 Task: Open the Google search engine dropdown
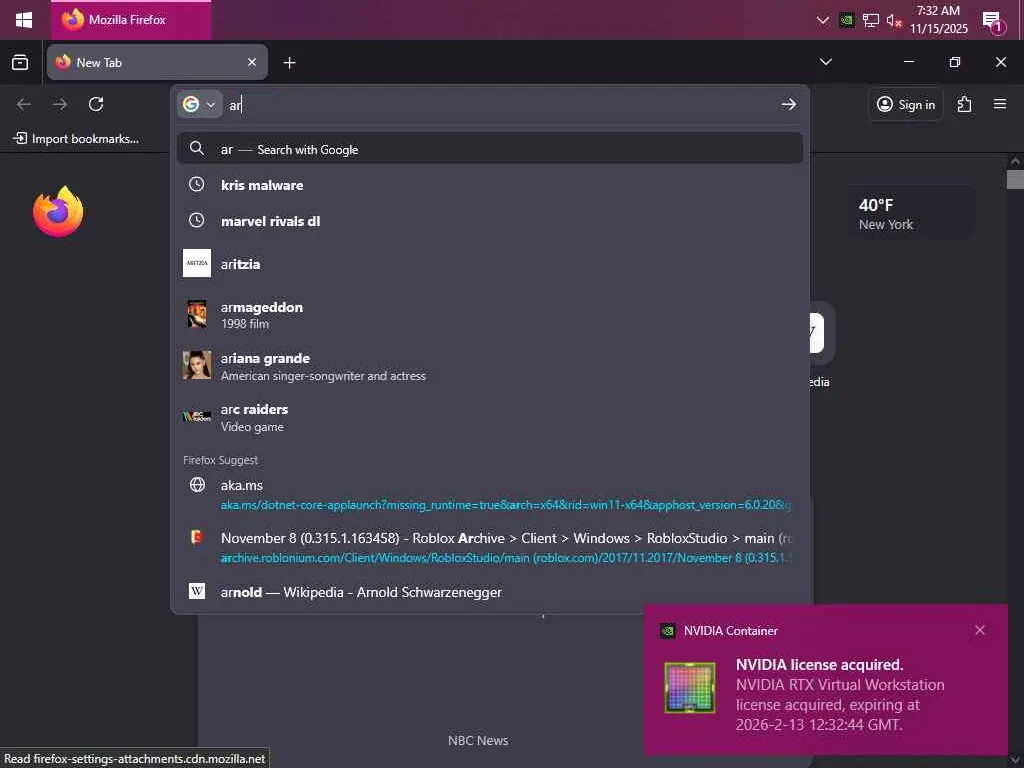pyautogui.click(x=199, y=104)
